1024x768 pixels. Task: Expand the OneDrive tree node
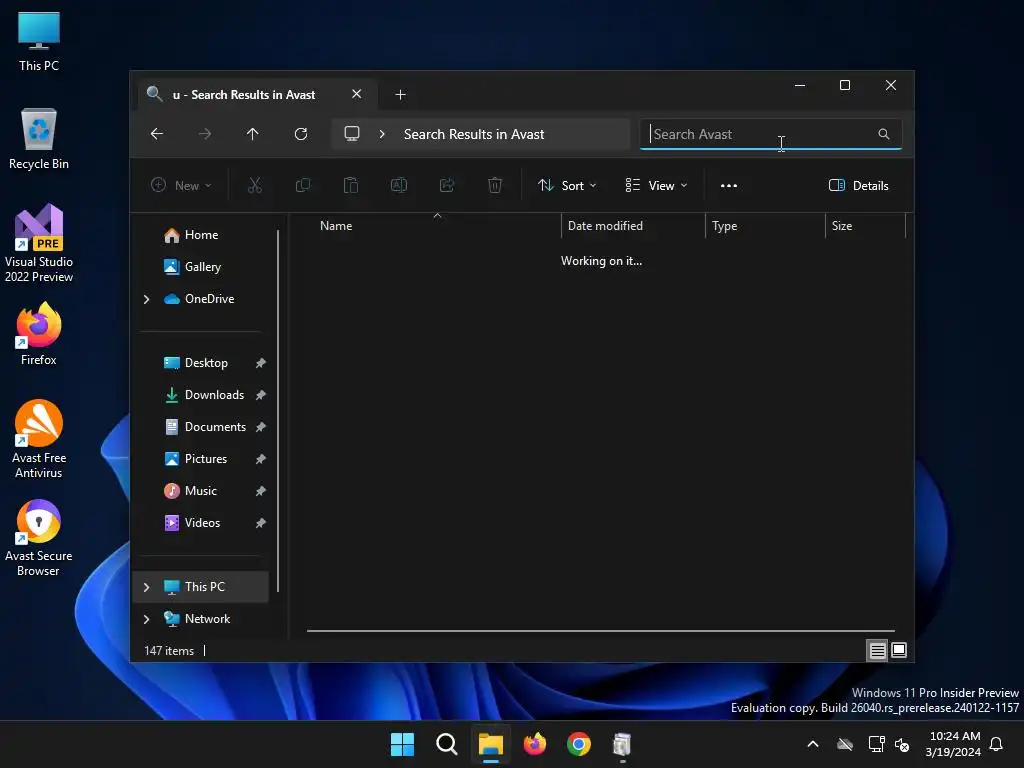[x=146, y=299]
